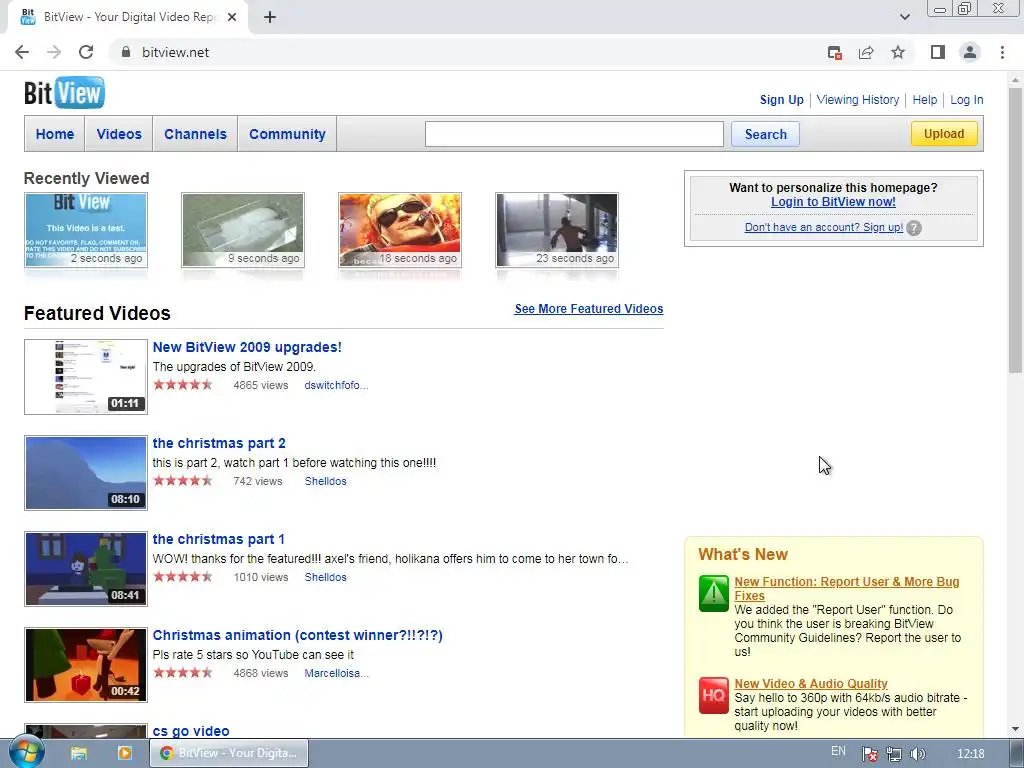Open the Videos tab

click(x=119, y=134)
